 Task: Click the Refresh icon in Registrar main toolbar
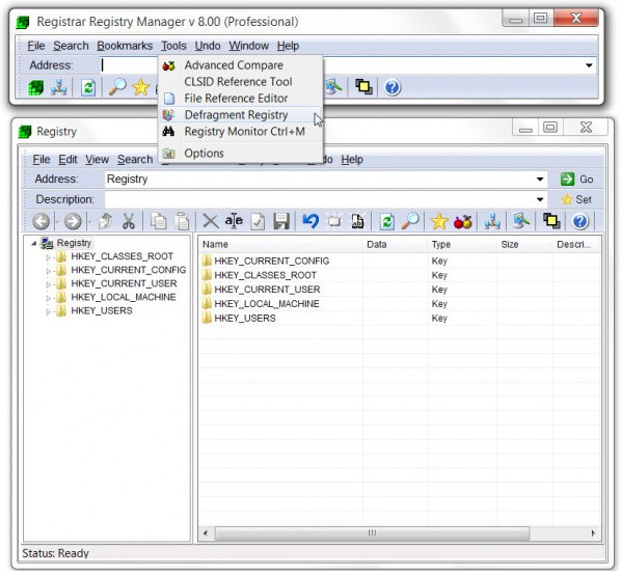pos(88,87)
